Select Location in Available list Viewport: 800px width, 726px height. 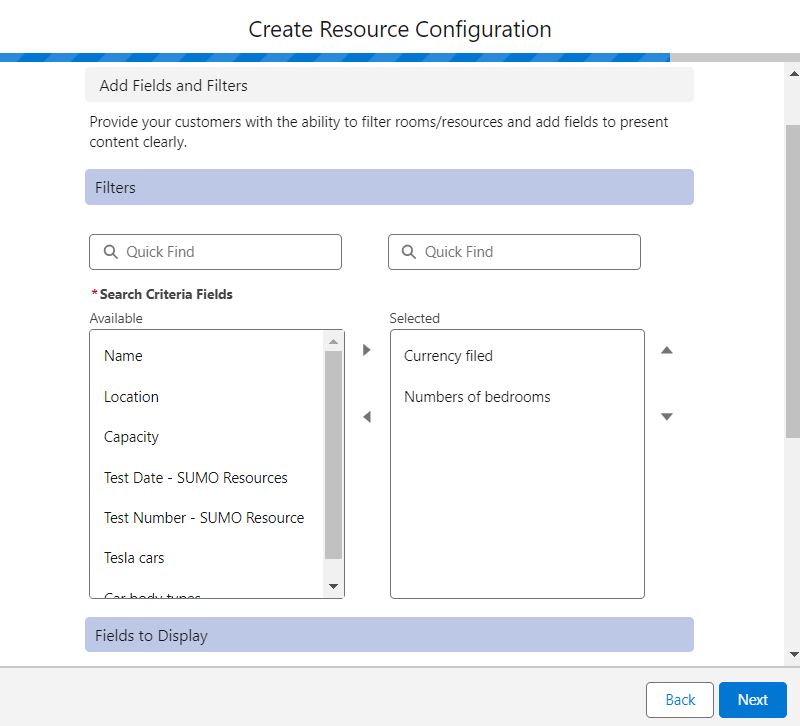pyautogui.click(x=131, y=397)
